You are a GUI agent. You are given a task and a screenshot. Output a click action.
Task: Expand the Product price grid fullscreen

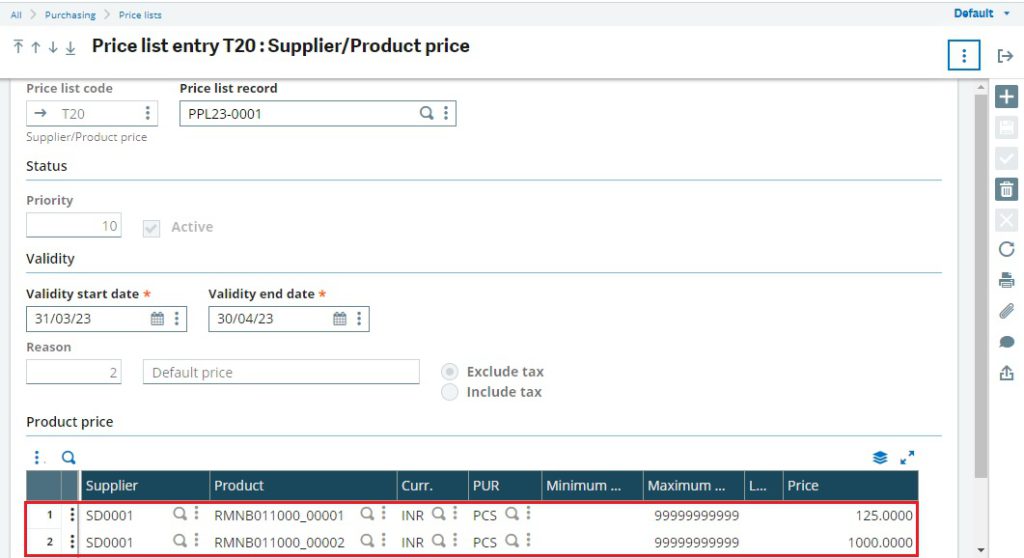point(907,457)
